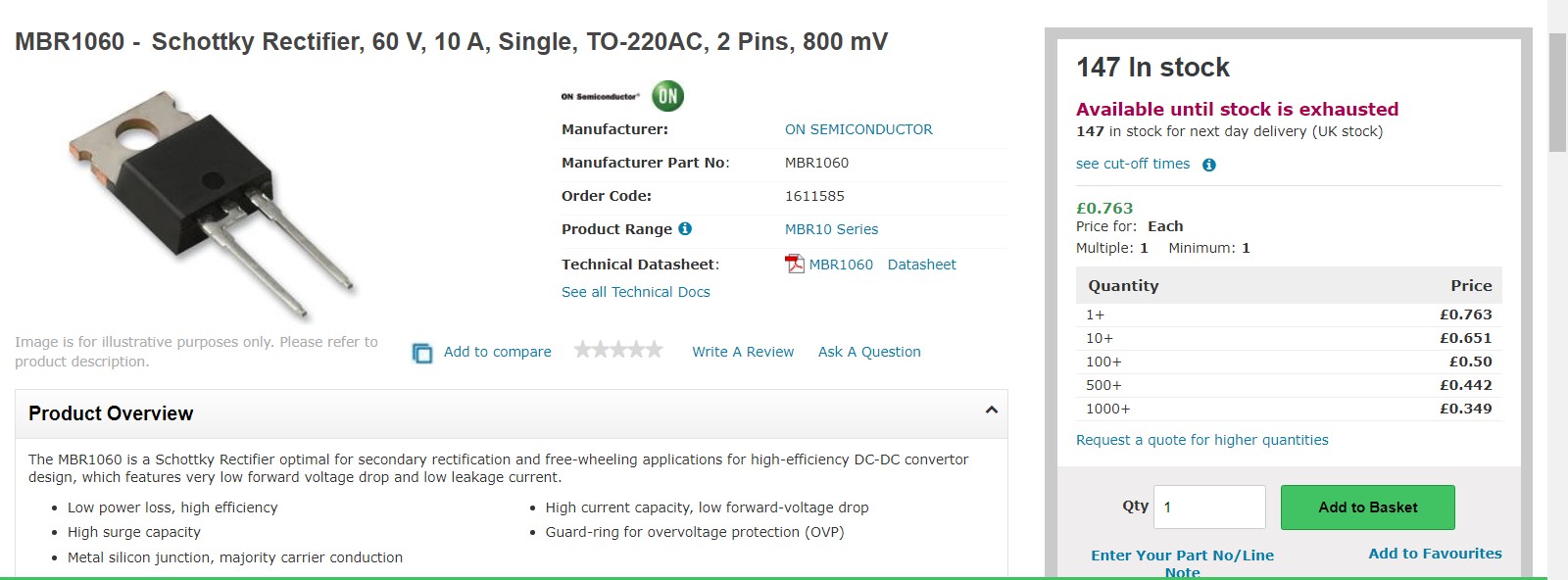The image size is (1568, 580).
Task: Click the Product Range info icon
Action: point(685,228)
